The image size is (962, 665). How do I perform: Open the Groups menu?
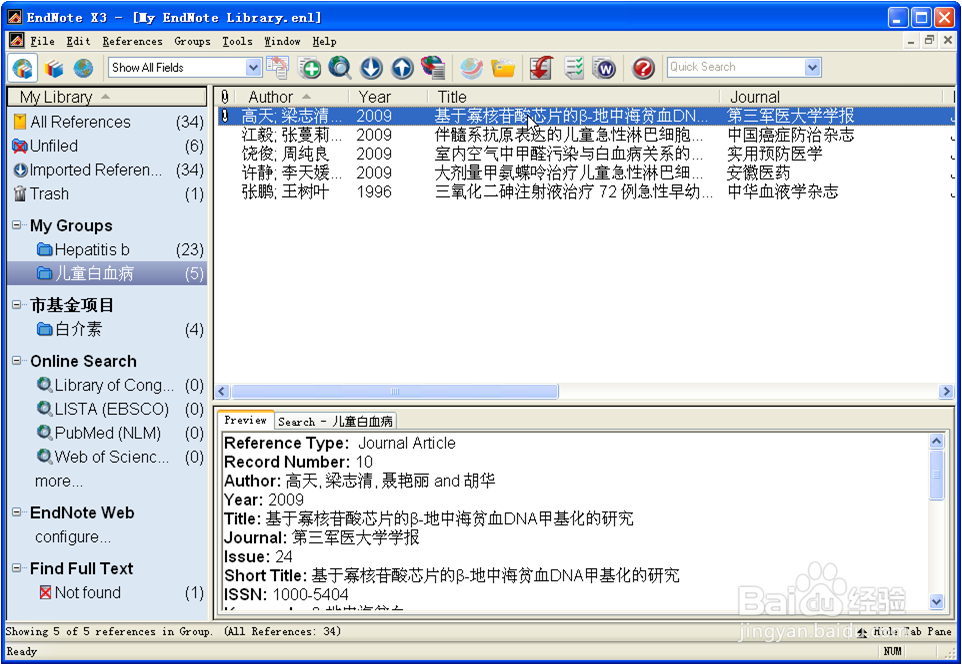[192, 42]
